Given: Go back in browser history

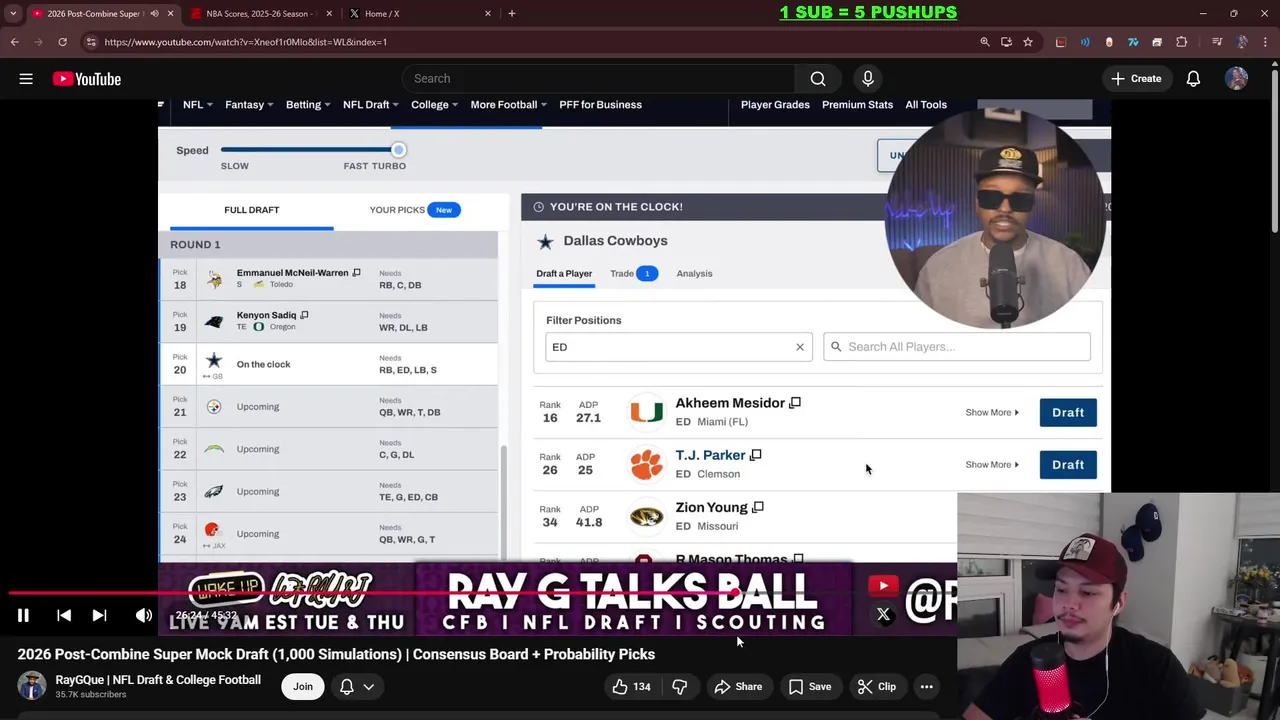Looking at the screenshot, I should click(x=14, y=42).
